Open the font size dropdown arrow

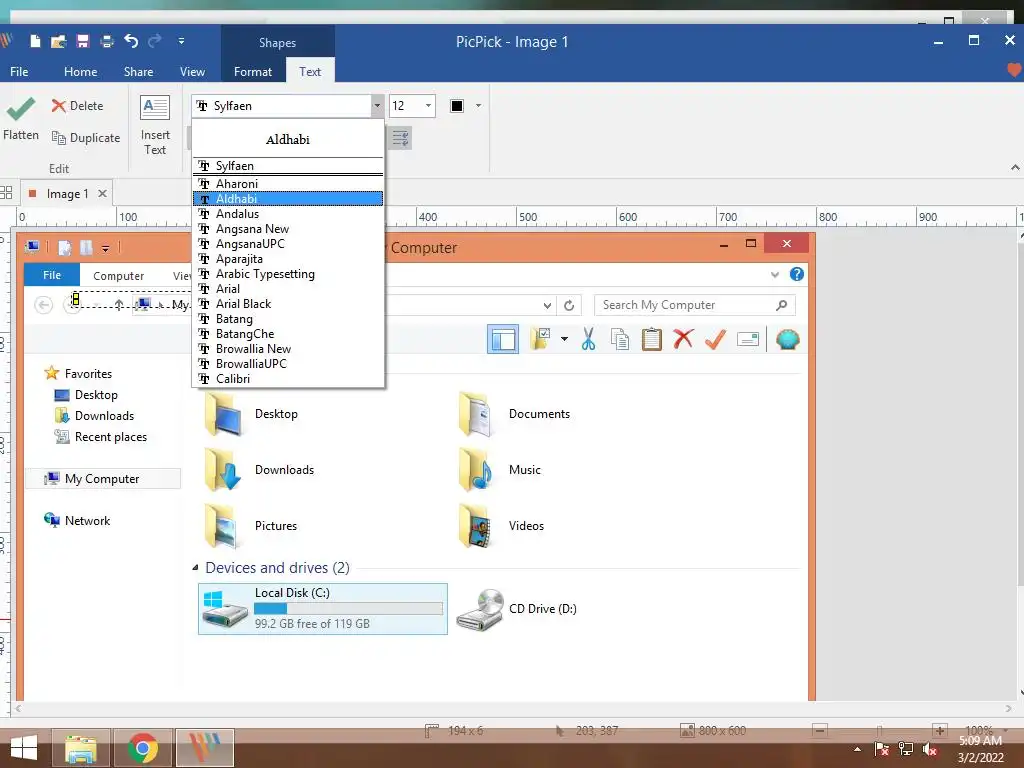point(428,106)
